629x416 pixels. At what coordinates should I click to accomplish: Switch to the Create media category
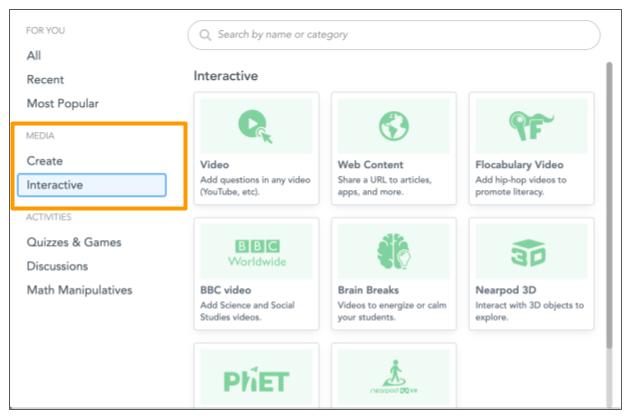click(45, 161)
